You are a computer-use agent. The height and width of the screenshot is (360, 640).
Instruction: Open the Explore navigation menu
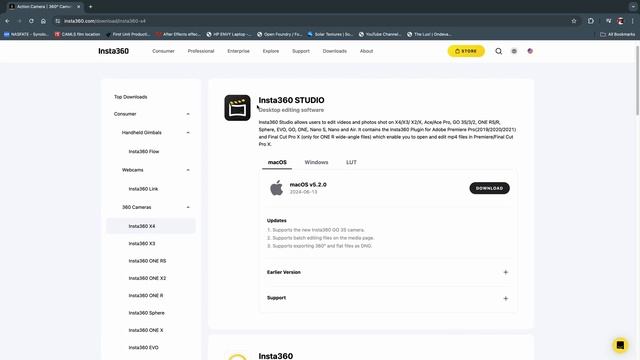click(271, 51)
